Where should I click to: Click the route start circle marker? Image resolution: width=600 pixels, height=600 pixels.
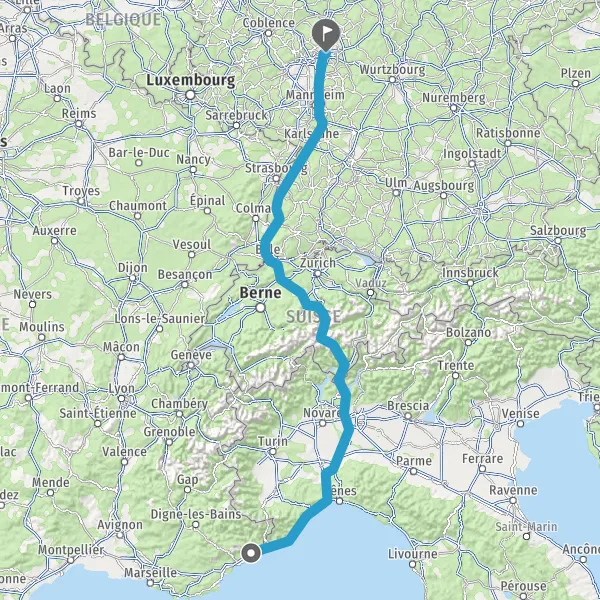(x=251, y=553)
